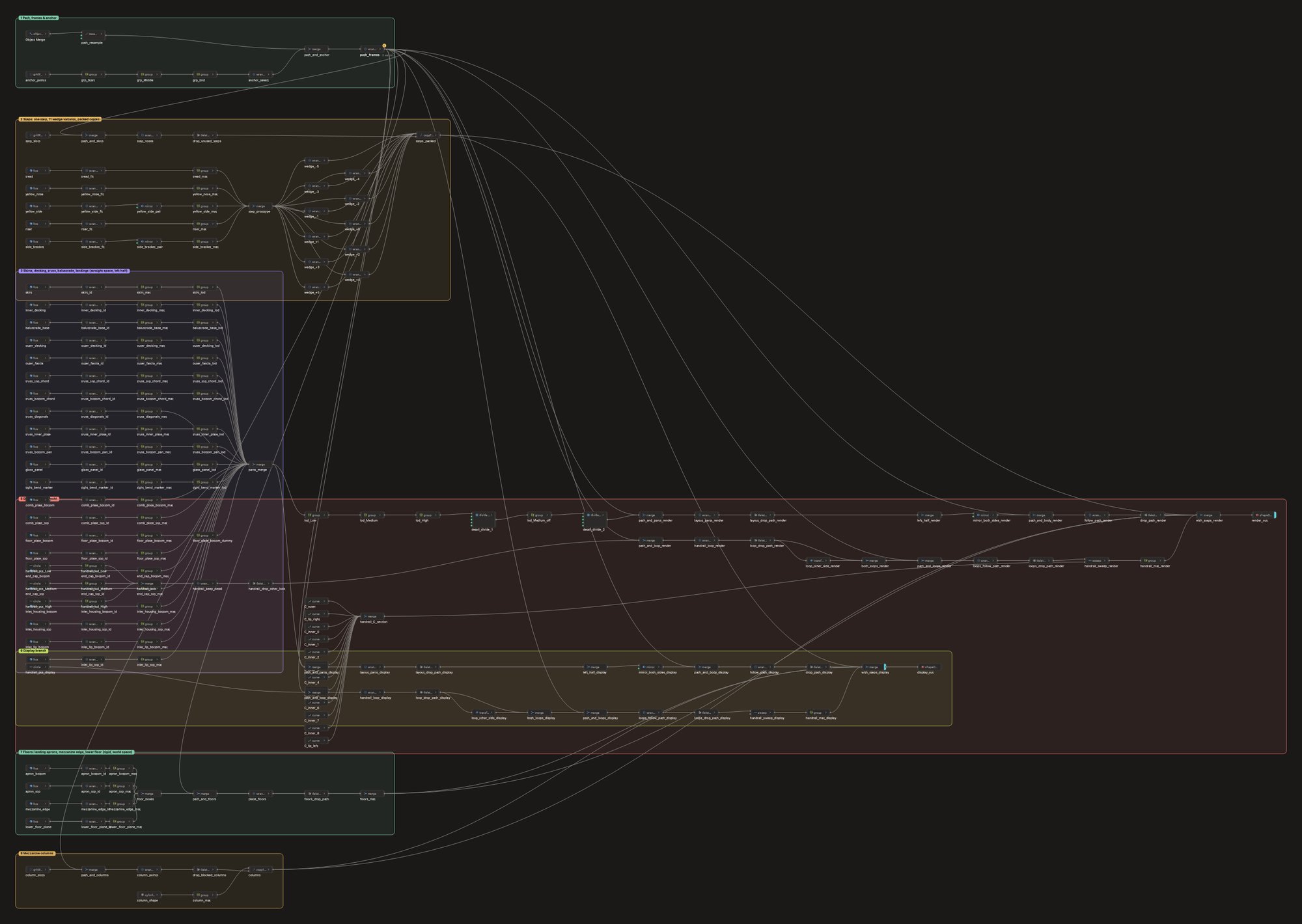Select the grp_Middle group node
Screen dimensions: 1302x924
[149, 74]
